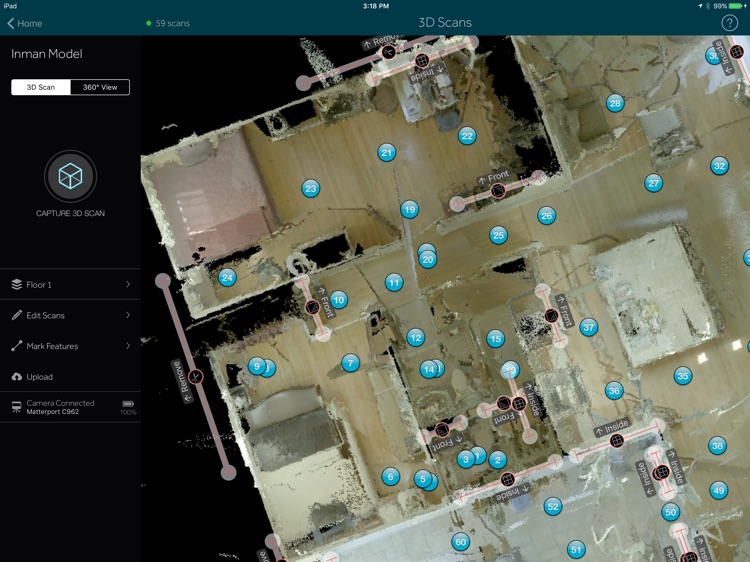Select the circular marker on the Remove line
This screenshot has width=750, height=562.
(196, 376)
